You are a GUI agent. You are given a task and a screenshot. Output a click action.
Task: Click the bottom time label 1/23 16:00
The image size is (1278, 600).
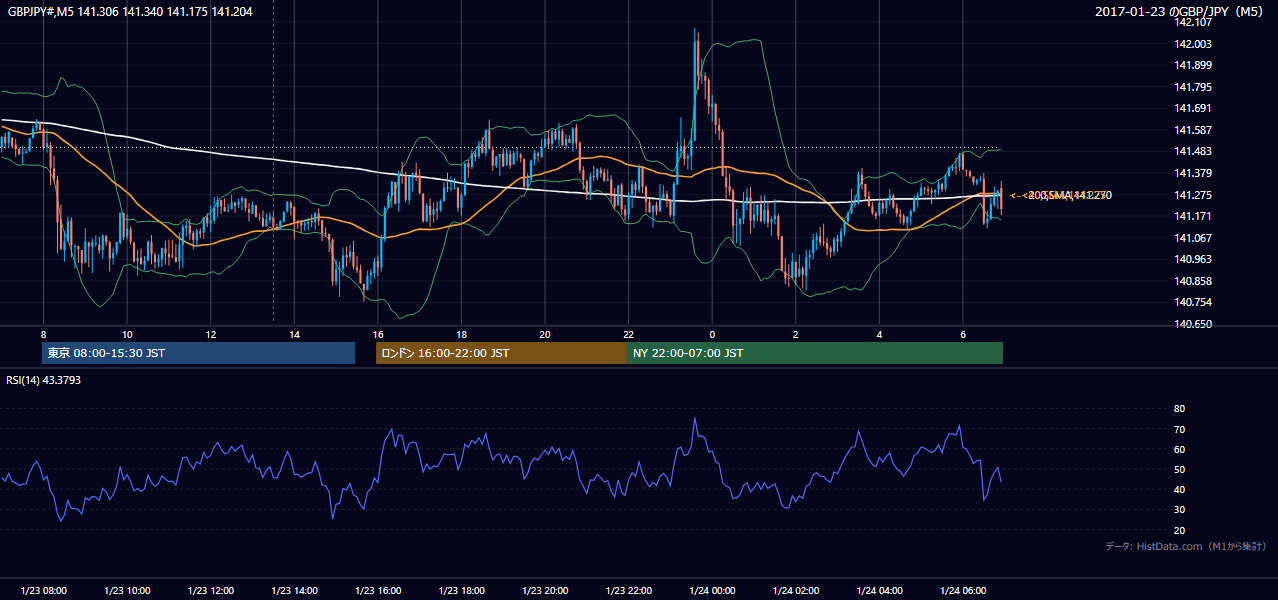pyautogui.click(x=377, y=591)
